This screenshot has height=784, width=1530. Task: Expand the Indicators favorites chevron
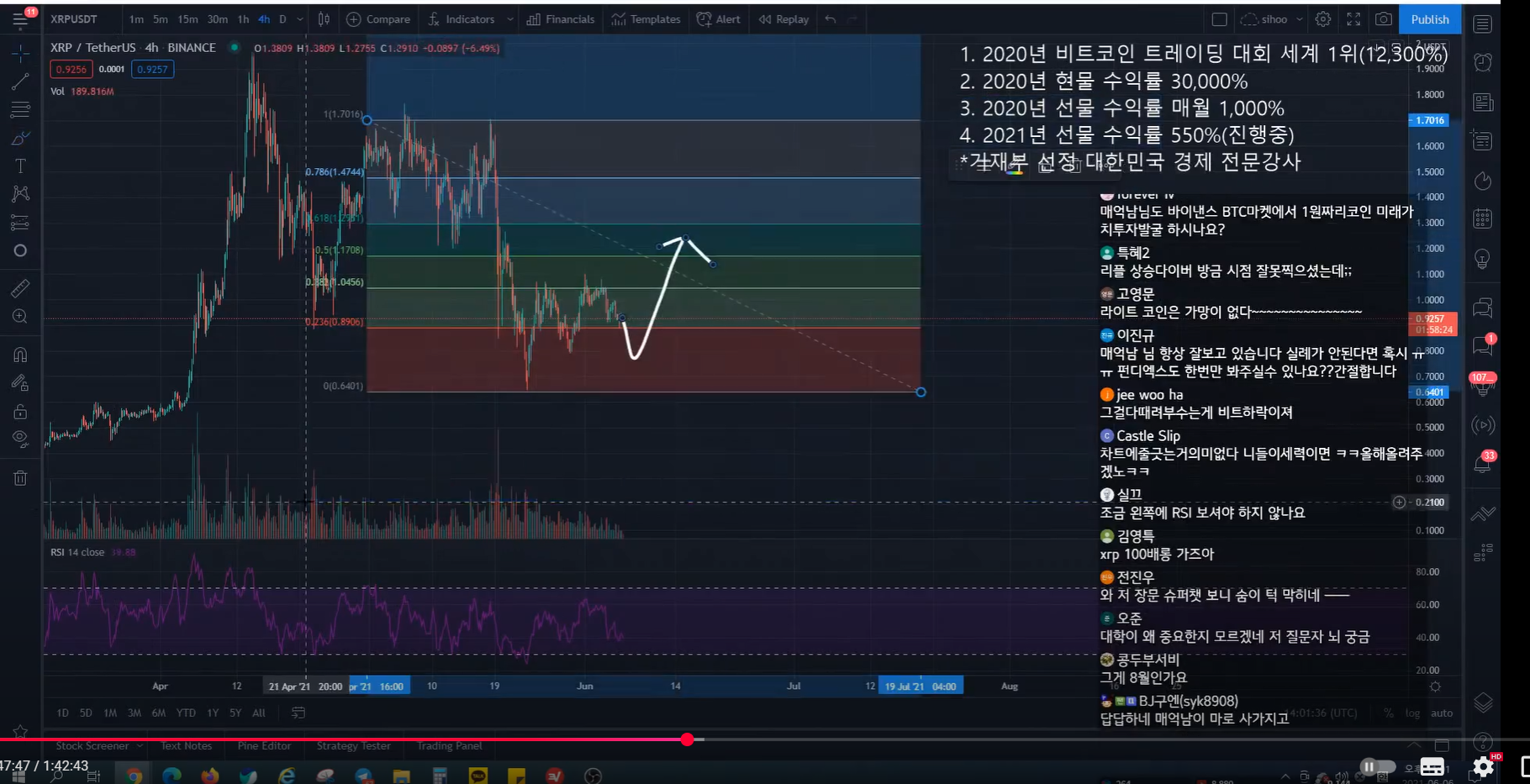point(509,19)
